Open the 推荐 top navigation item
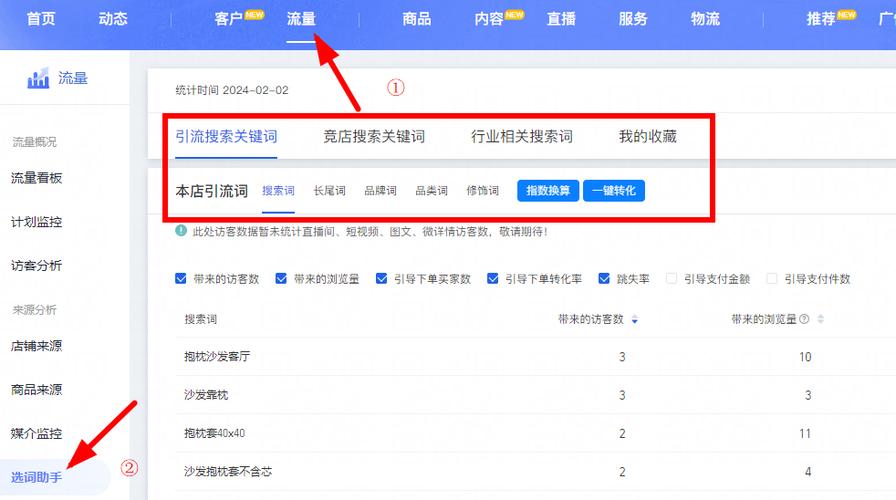 coord(821,19)
